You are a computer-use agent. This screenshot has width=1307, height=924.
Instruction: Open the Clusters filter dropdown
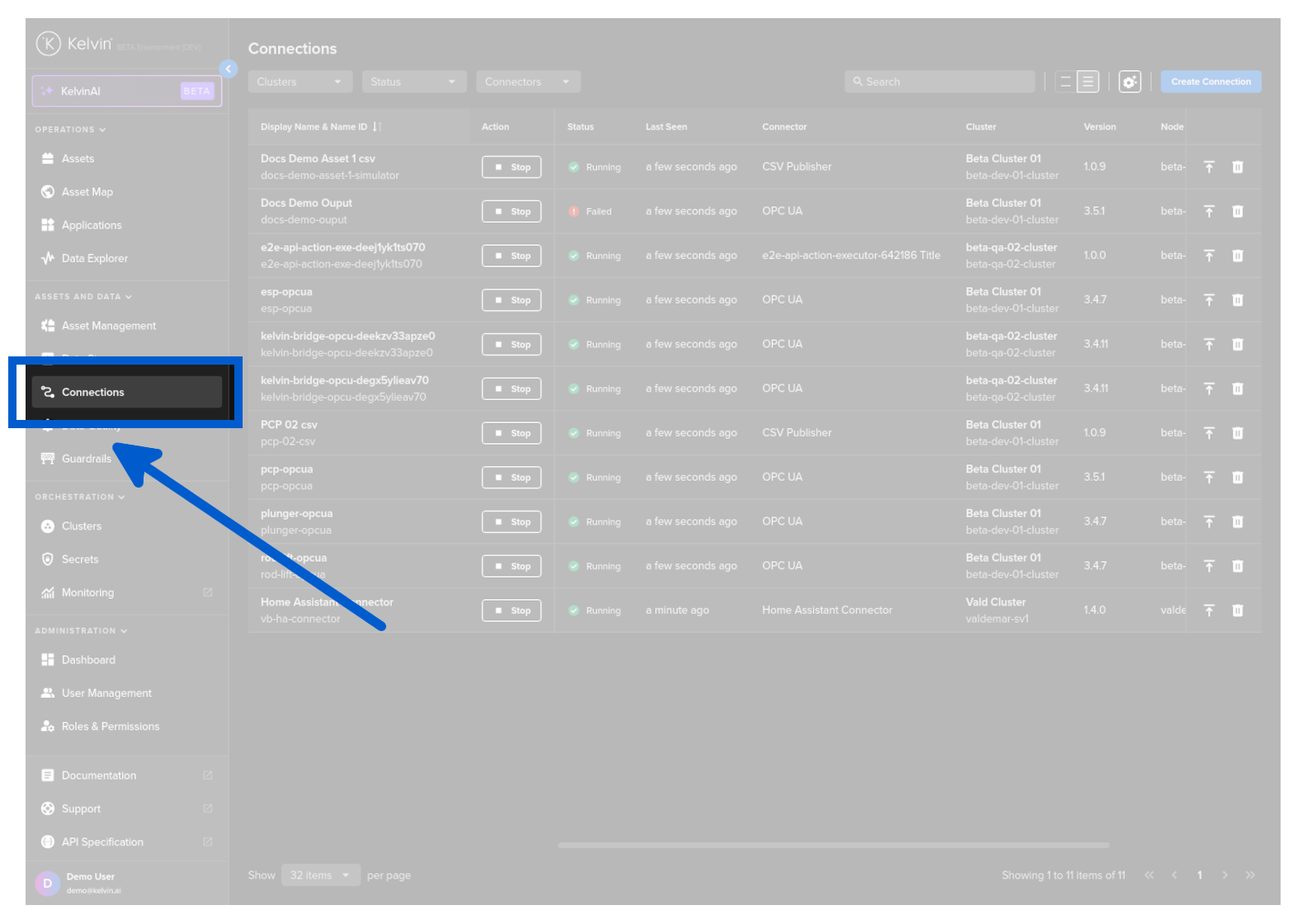[x=300, y=82]
